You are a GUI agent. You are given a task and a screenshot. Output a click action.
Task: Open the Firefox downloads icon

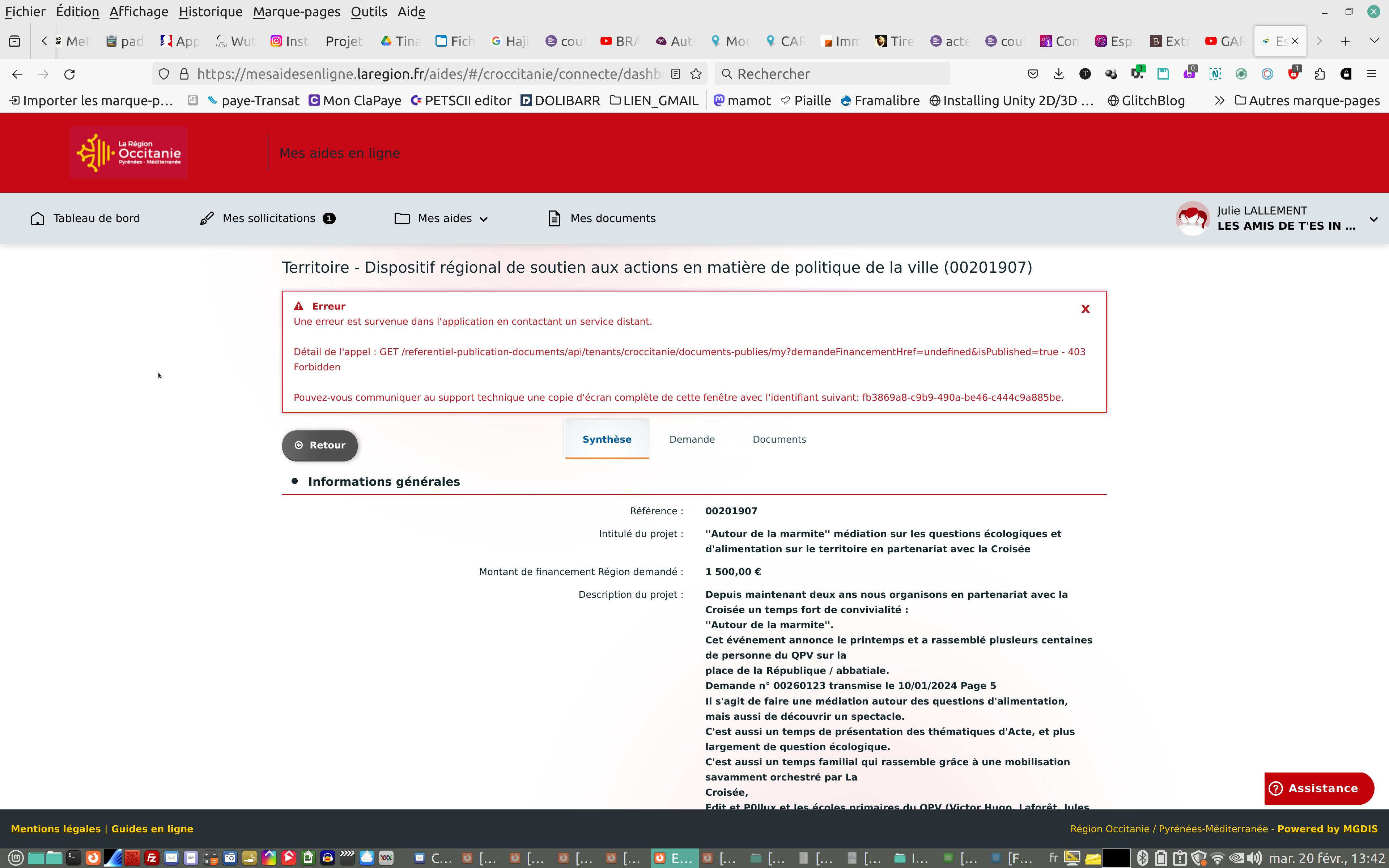1059,74
